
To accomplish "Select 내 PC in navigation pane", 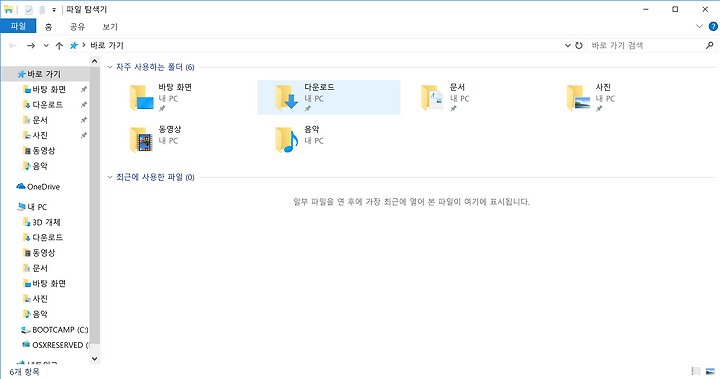I will 32,207.
